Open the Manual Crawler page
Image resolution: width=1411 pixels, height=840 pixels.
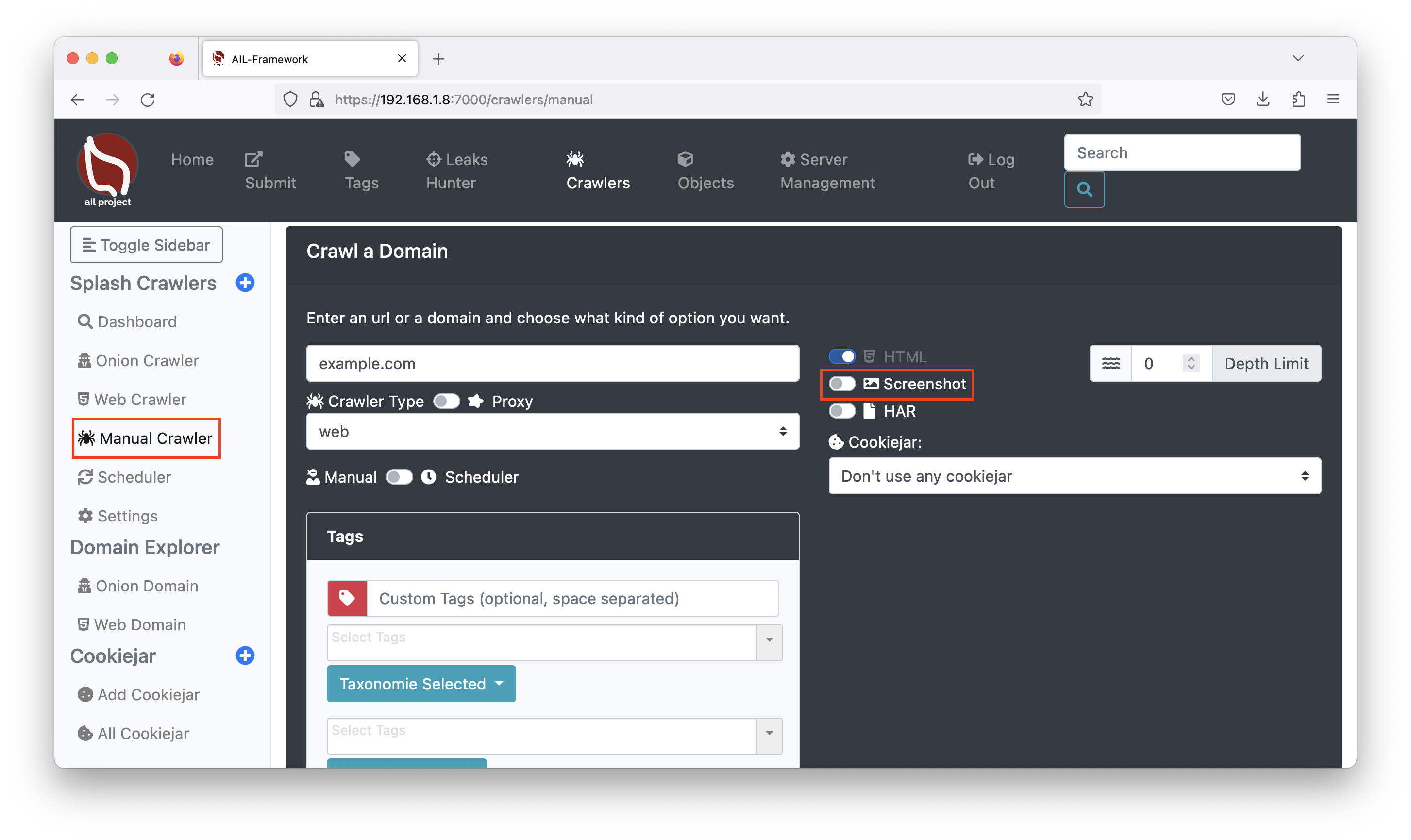click(x=146, y=437)
